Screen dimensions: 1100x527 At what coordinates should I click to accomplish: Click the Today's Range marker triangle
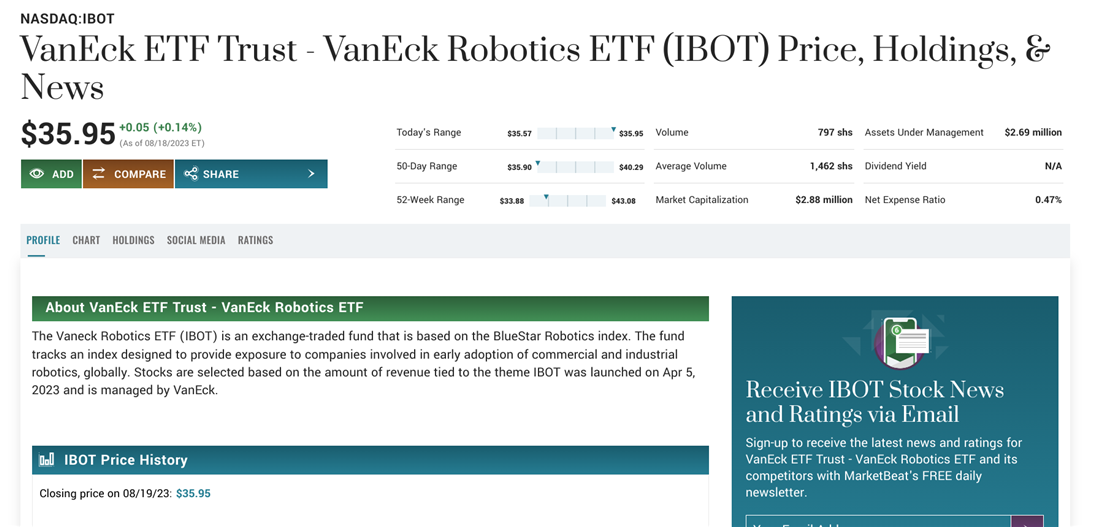613,129
